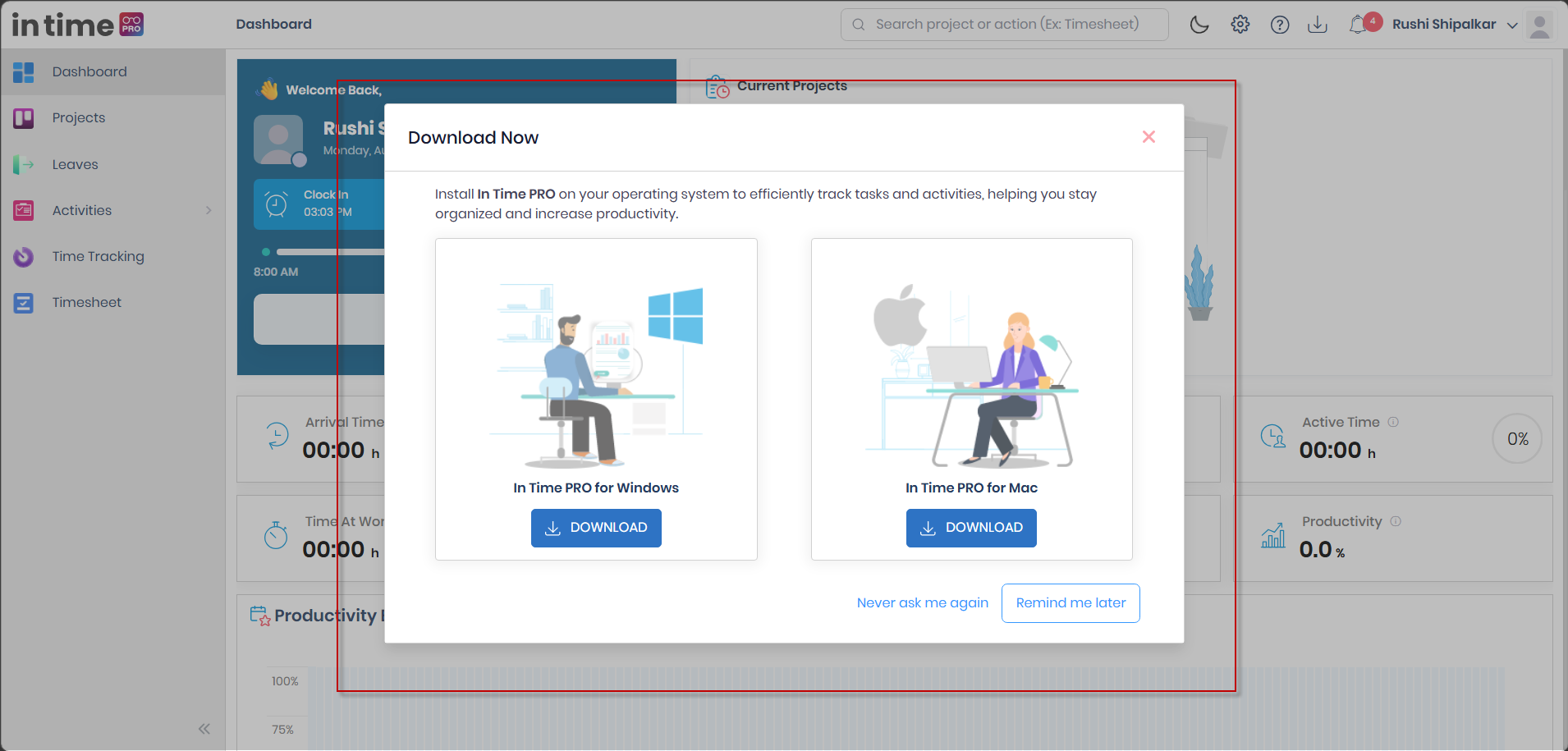Click the Arrival Time clock icon
1568x751 pixels.
(x=277, y=435)
